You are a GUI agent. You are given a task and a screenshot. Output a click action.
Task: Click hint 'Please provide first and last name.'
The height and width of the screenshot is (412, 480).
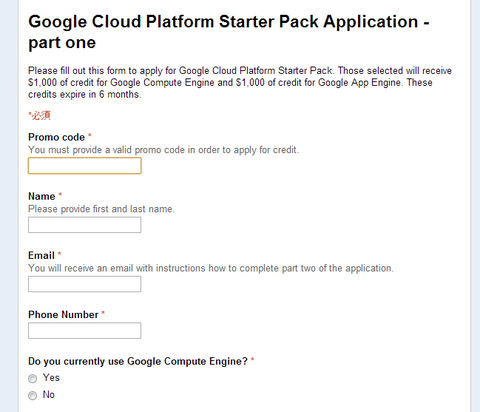coord(101,209)
